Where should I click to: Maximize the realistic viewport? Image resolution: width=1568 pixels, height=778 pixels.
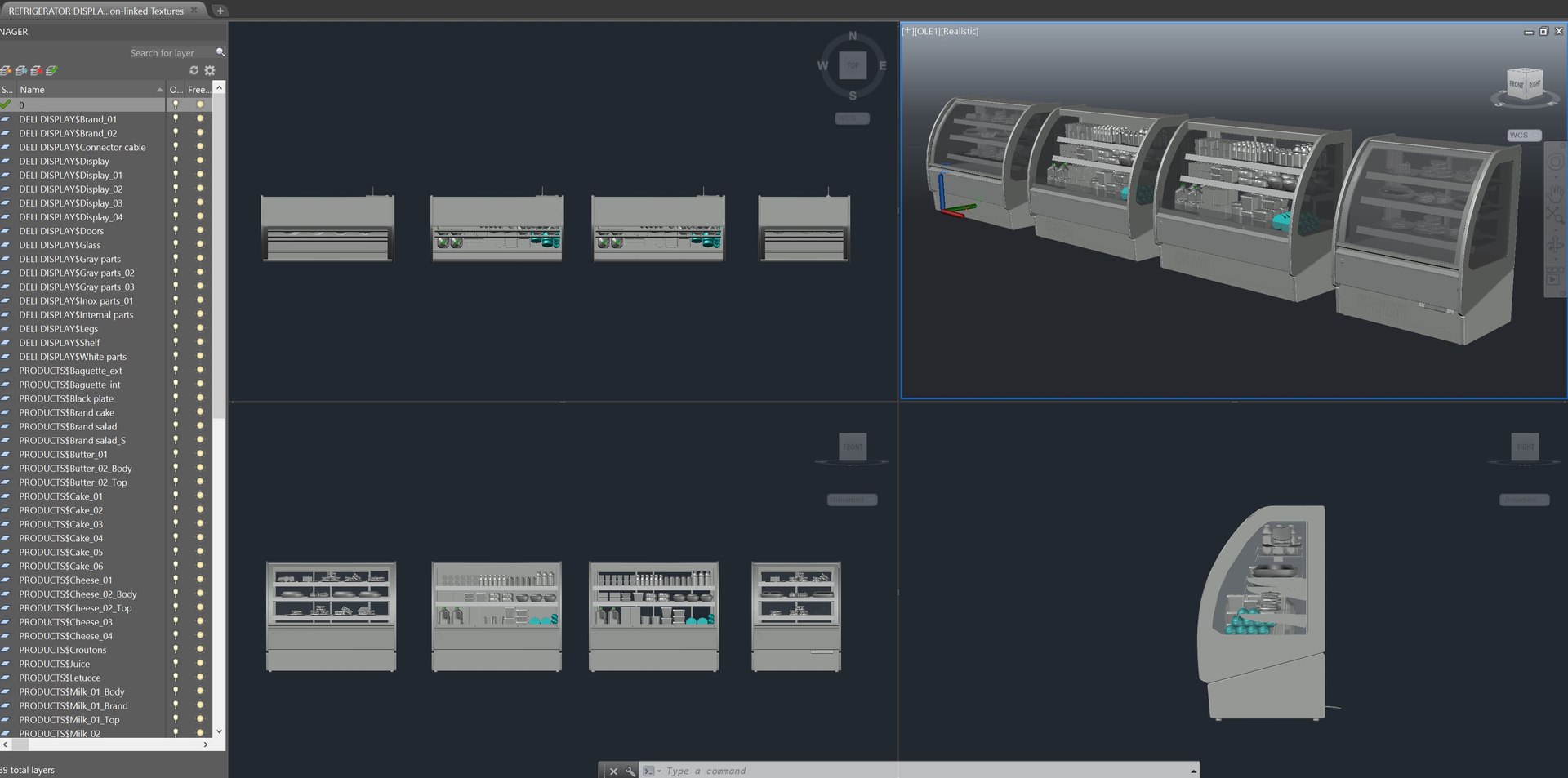[x=1543, y=31]
